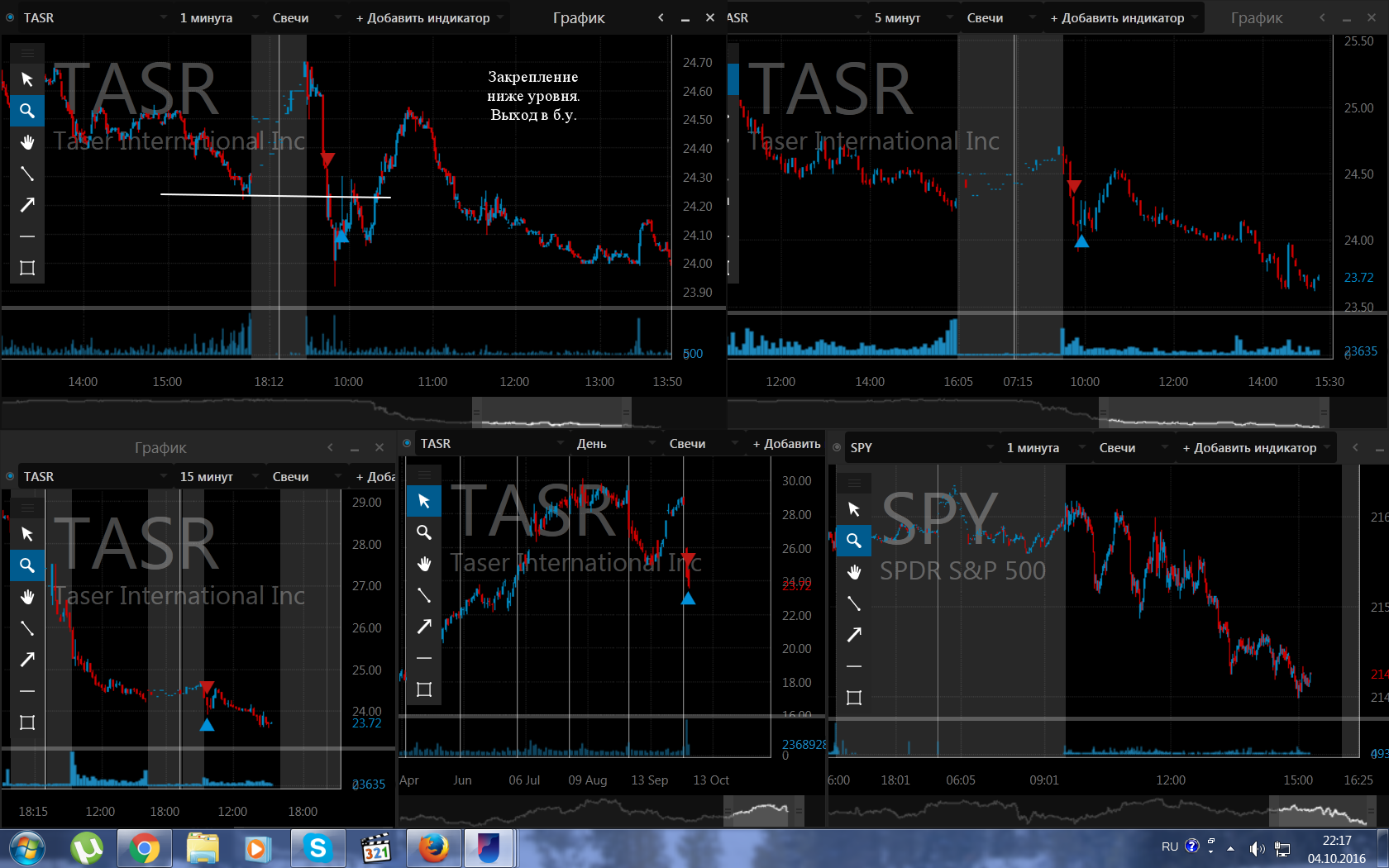Select the pointer tool in SPY chart
Screen dimensions: 1389x868
tap(854, 509)
